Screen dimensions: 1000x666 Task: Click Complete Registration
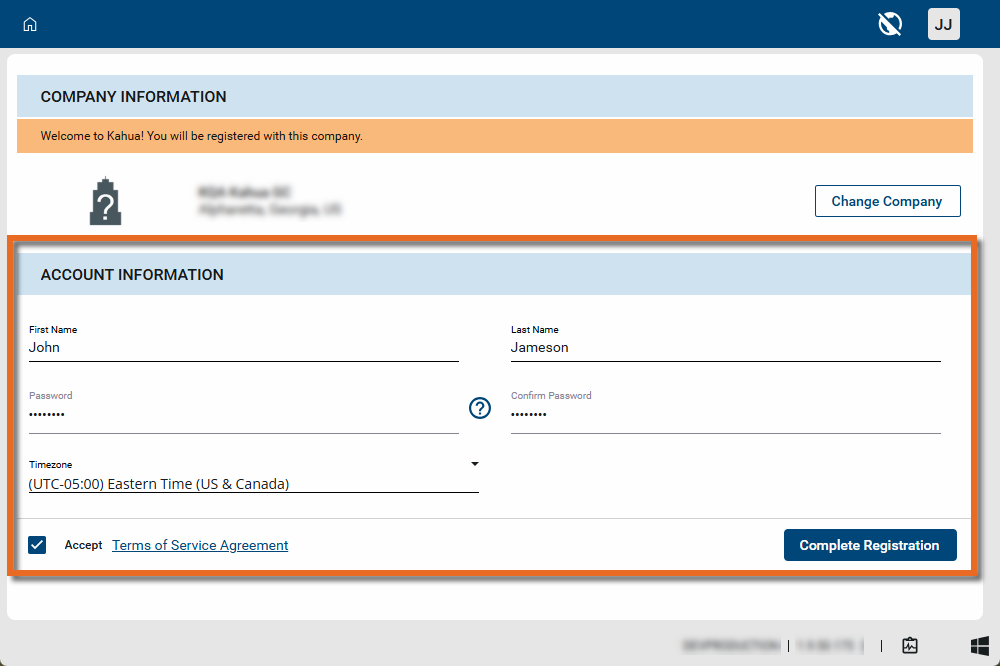(x=869, y=545)
